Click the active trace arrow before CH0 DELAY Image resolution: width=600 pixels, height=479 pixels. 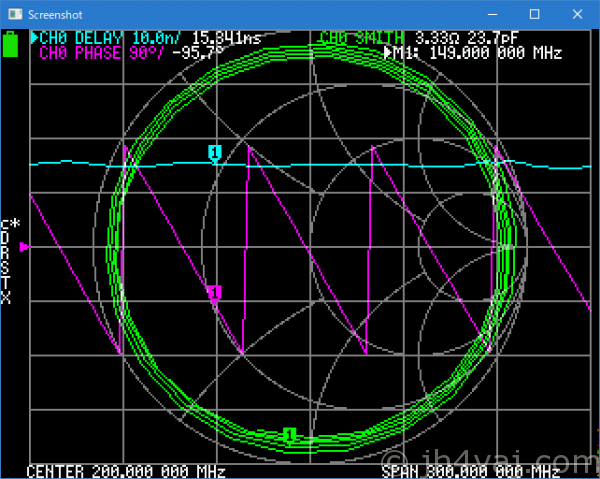pyautogui.click(x=34, y=38)
